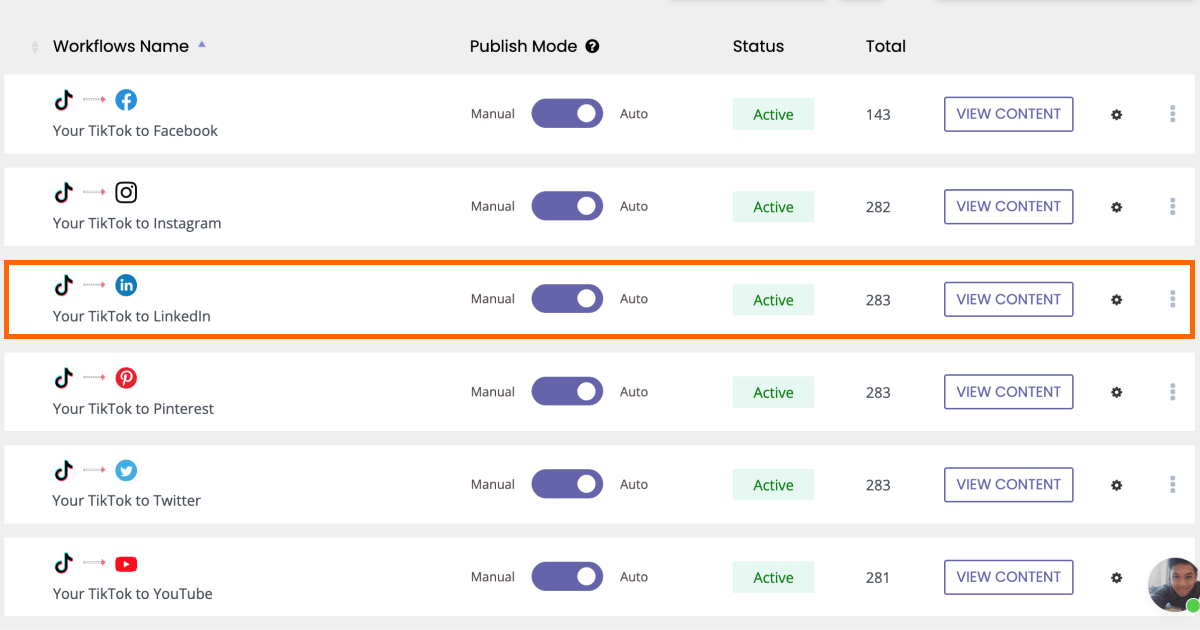Select 'Your TikTok to LinkedIn' workflow name
1200x630 pixels.
132,316
